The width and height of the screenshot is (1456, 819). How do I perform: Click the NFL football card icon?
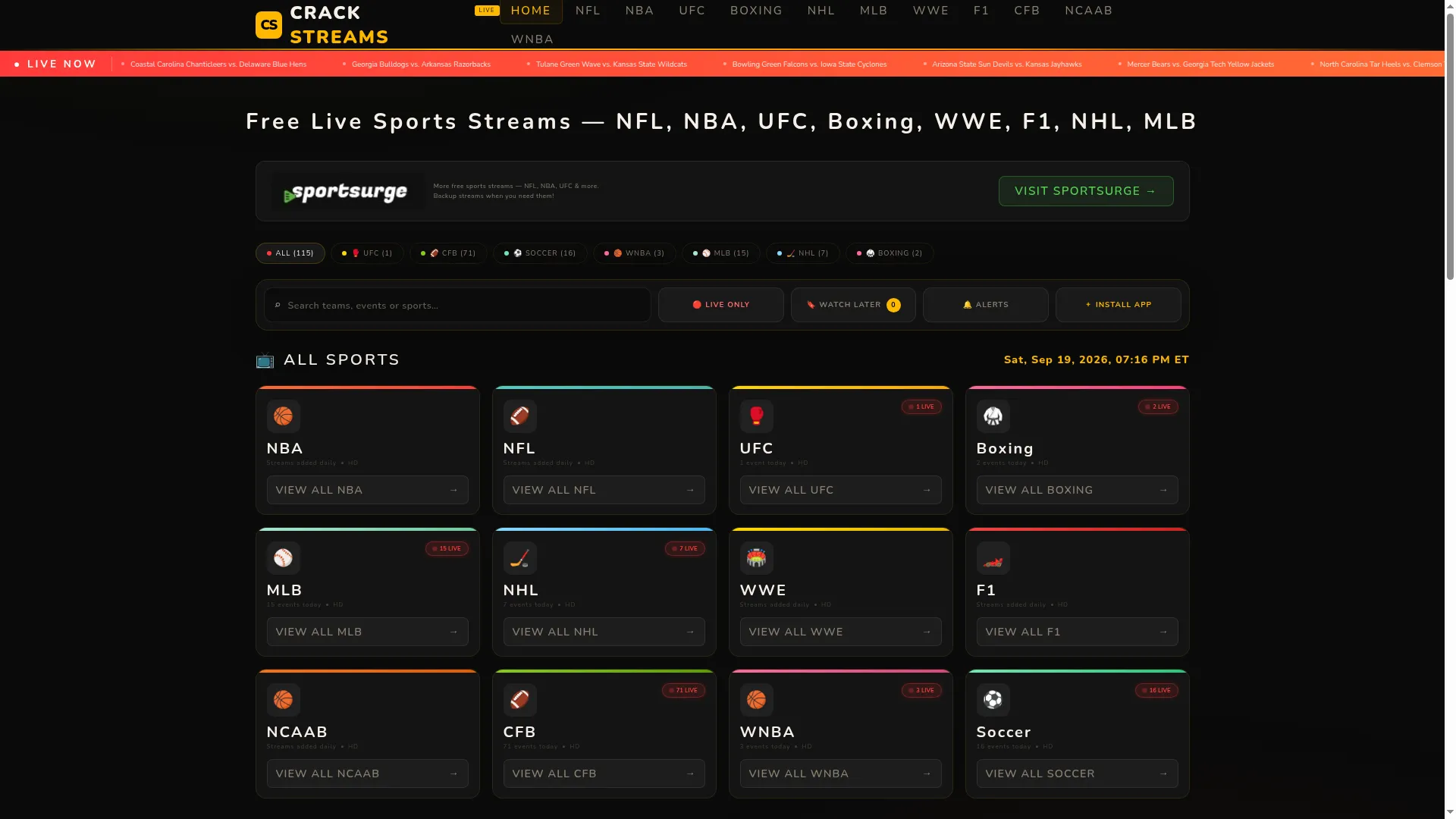[520, 416]
